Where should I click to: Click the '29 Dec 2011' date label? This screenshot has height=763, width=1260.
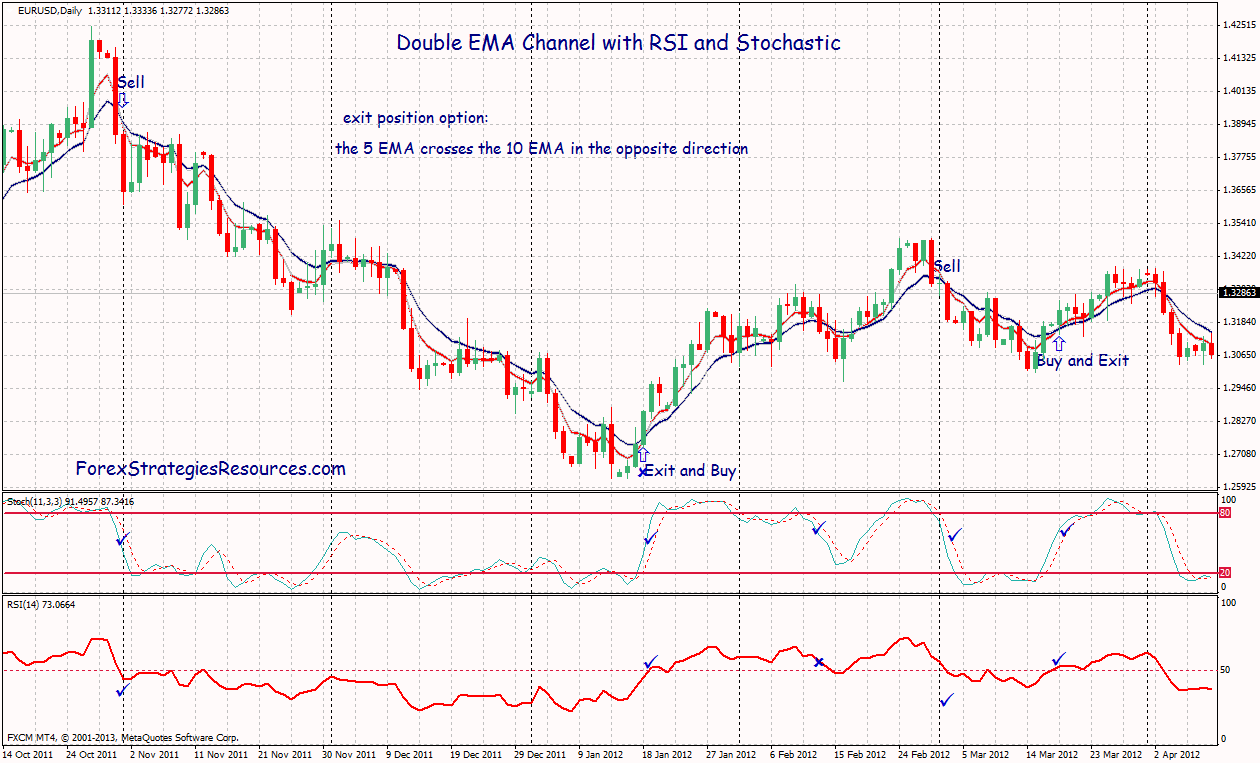click(x=542, y=754)
